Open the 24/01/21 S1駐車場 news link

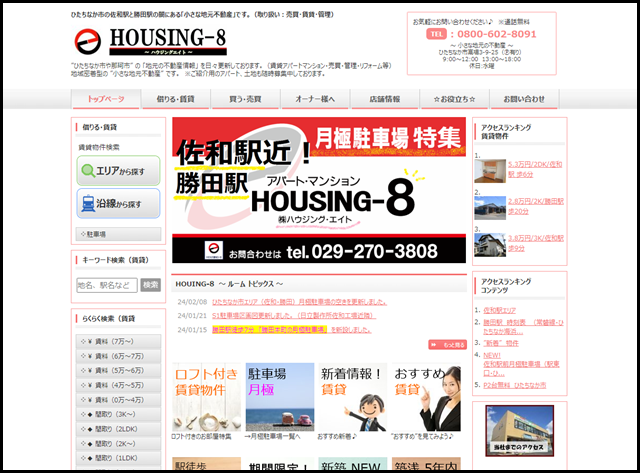[x=294, y=315]
